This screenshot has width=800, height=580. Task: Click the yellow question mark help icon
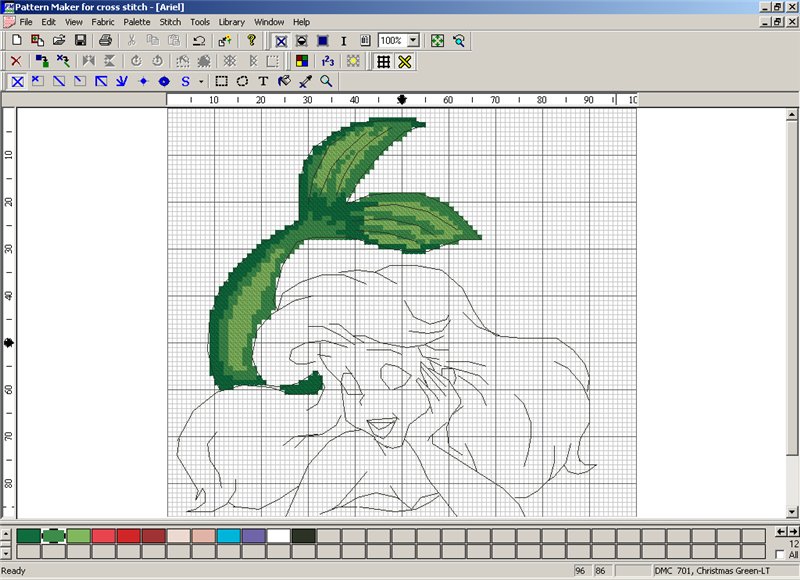251,40
